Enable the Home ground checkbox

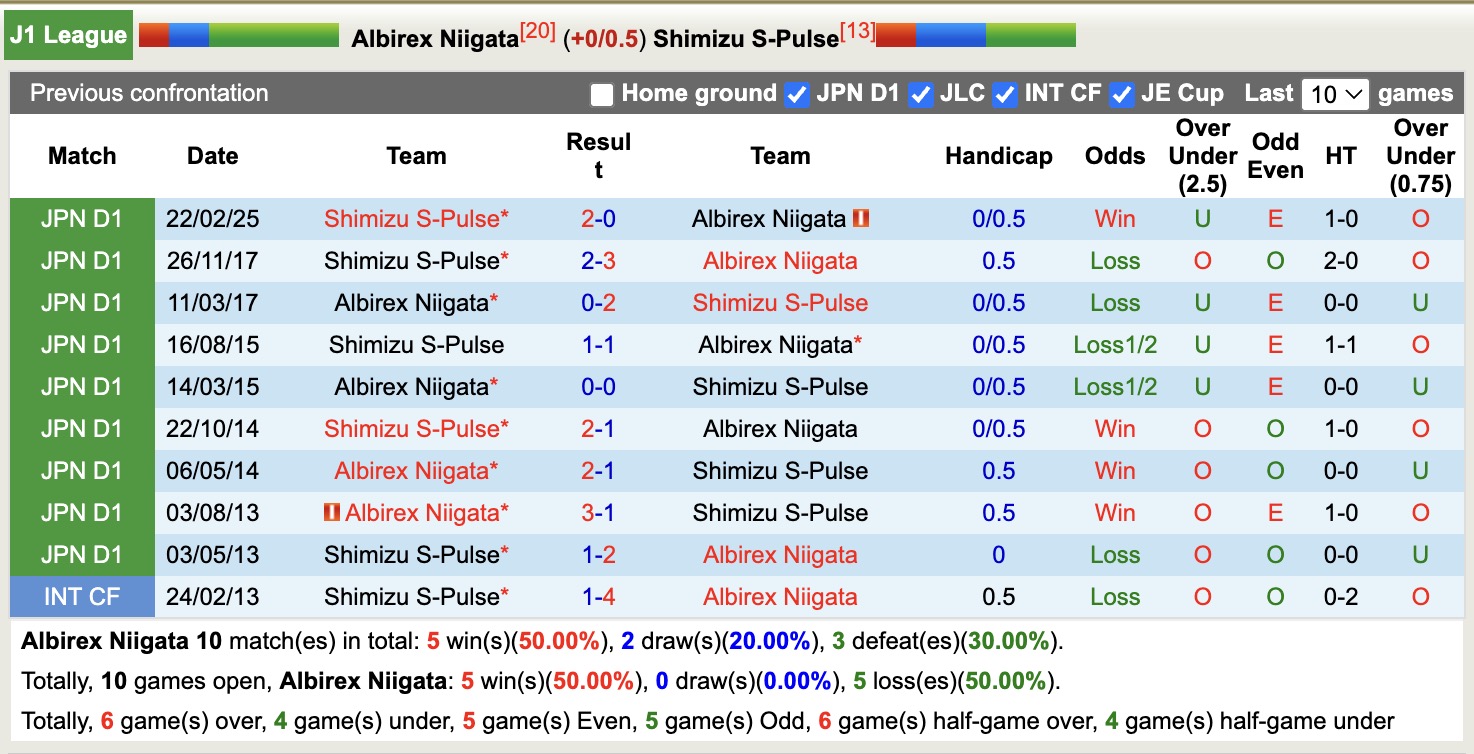[x=601, y=93]
